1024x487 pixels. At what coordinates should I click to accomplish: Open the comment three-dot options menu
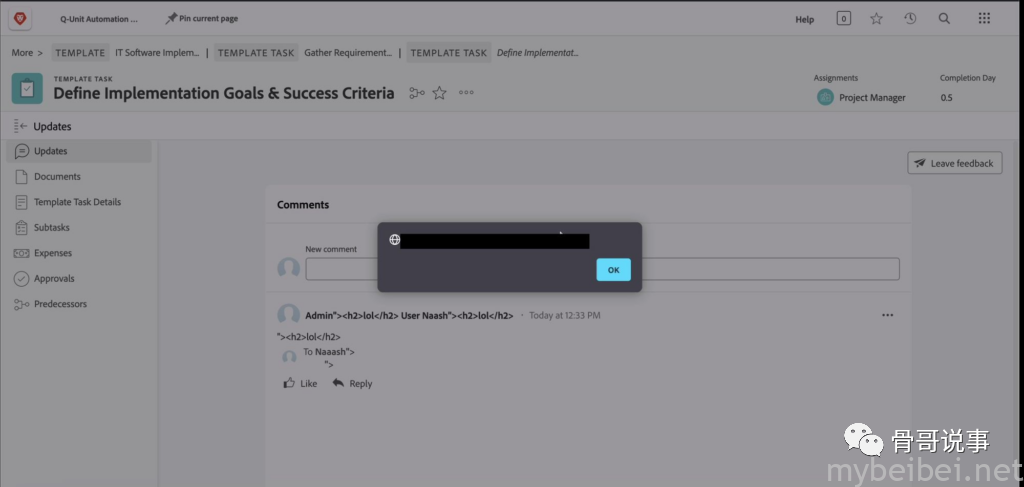pyautogui.click(x=888, y=315)
